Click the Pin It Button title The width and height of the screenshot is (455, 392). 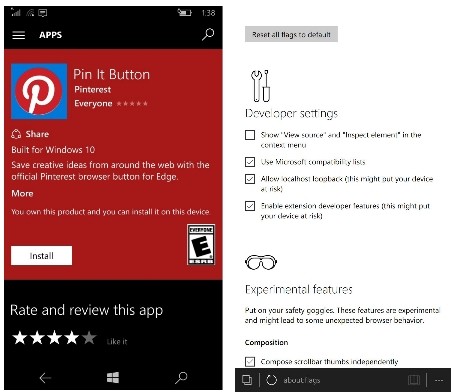(x=111, y=74)
